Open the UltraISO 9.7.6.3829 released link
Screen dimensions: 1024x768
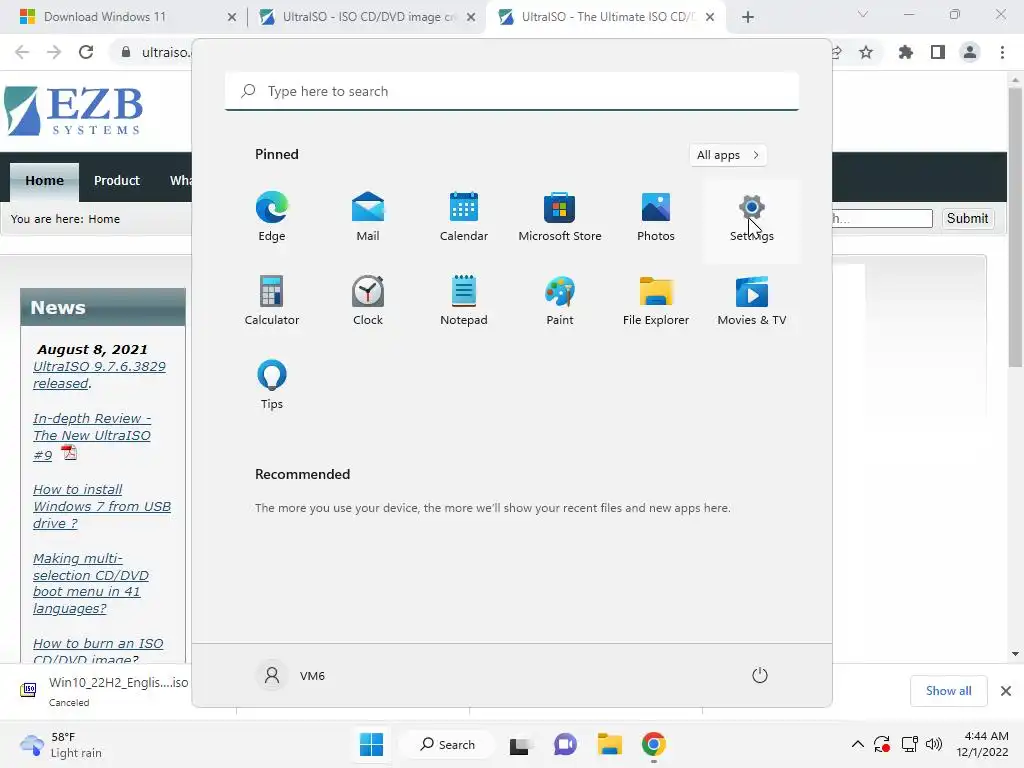[x=99, y=375]
